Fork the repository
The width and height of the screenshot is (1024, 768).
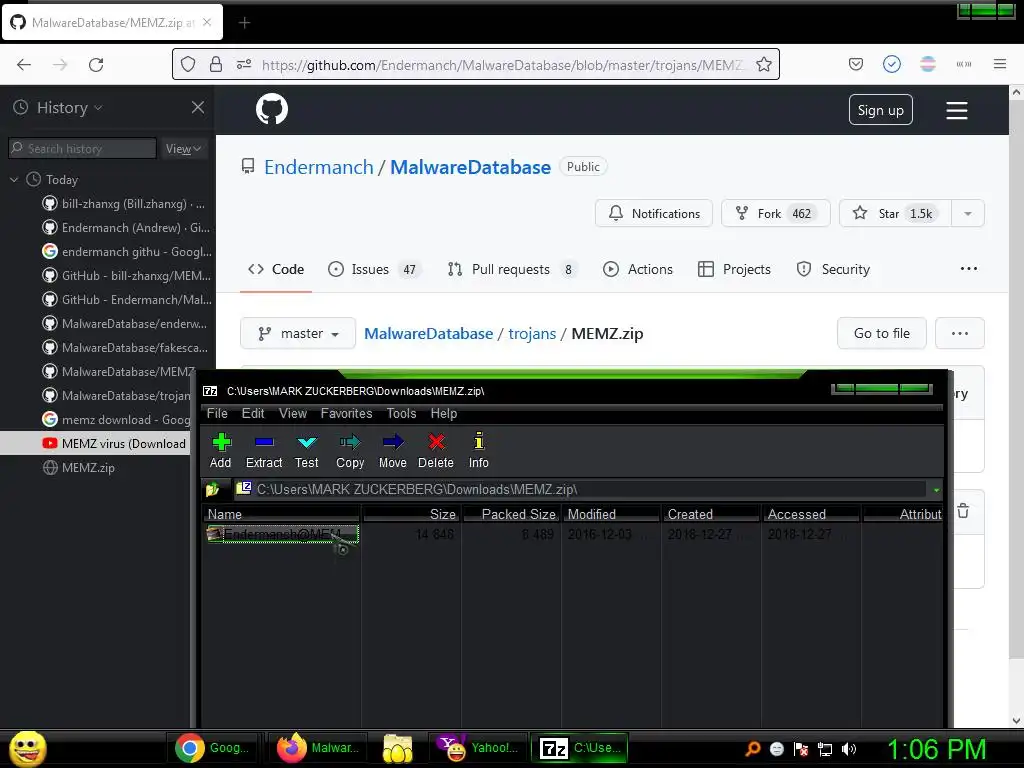(775, 214)
